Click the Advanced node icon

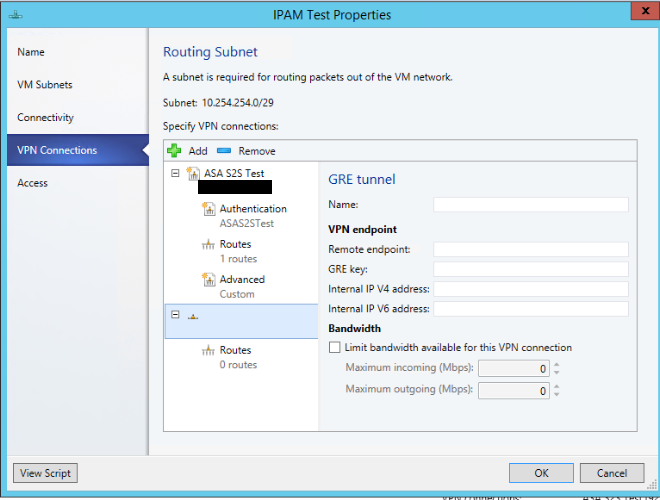(x=209, y=280)
